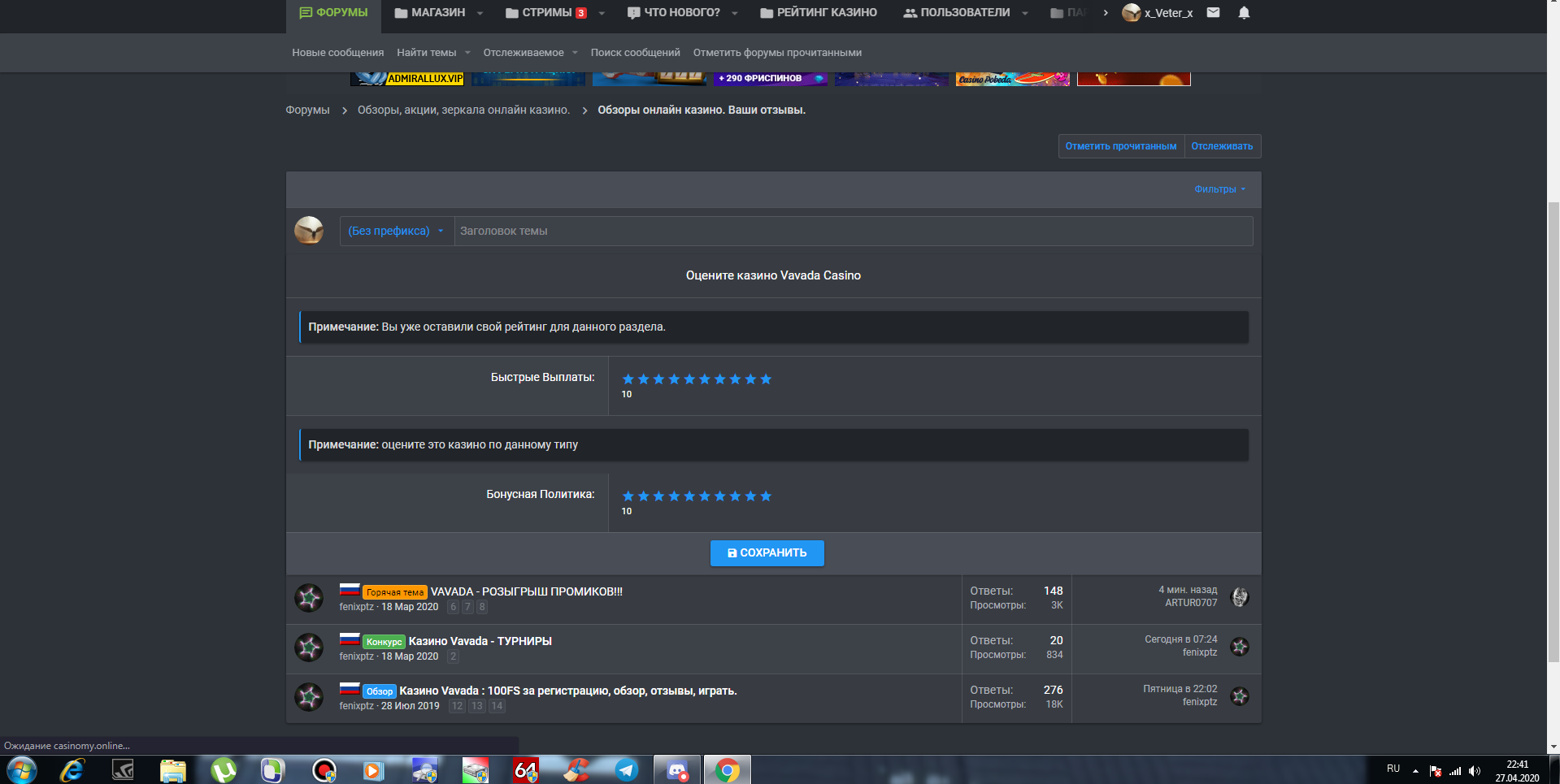Expand the ЧТО НОВОГО? dropdown arrow
Image resolution: width=1560 pixels, height=784 pixels.
click(735, 13)
